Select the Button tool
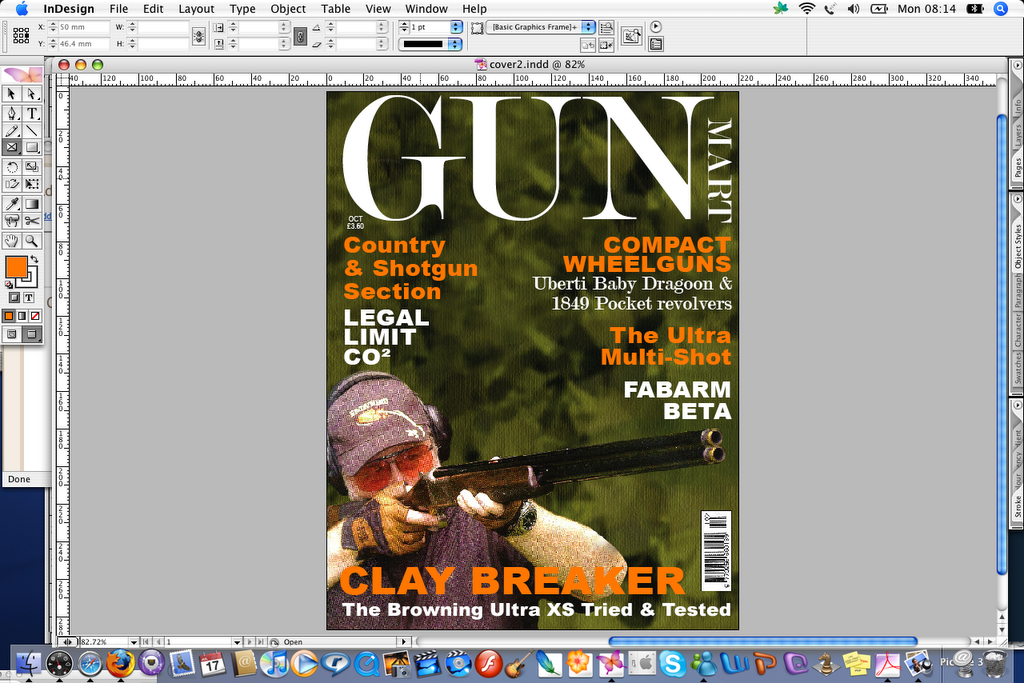This screenshot has height=683, width=1024. 12,221
